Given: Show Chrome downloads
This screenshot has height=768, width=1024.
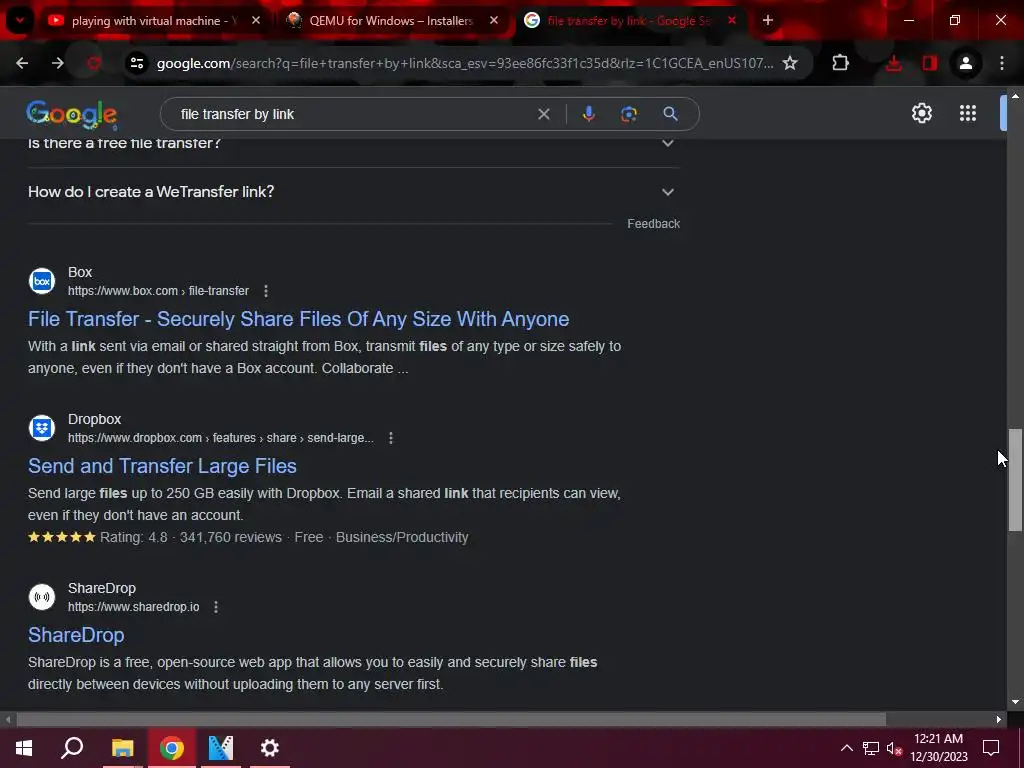Looking at the screenshot, I should 894,63.
